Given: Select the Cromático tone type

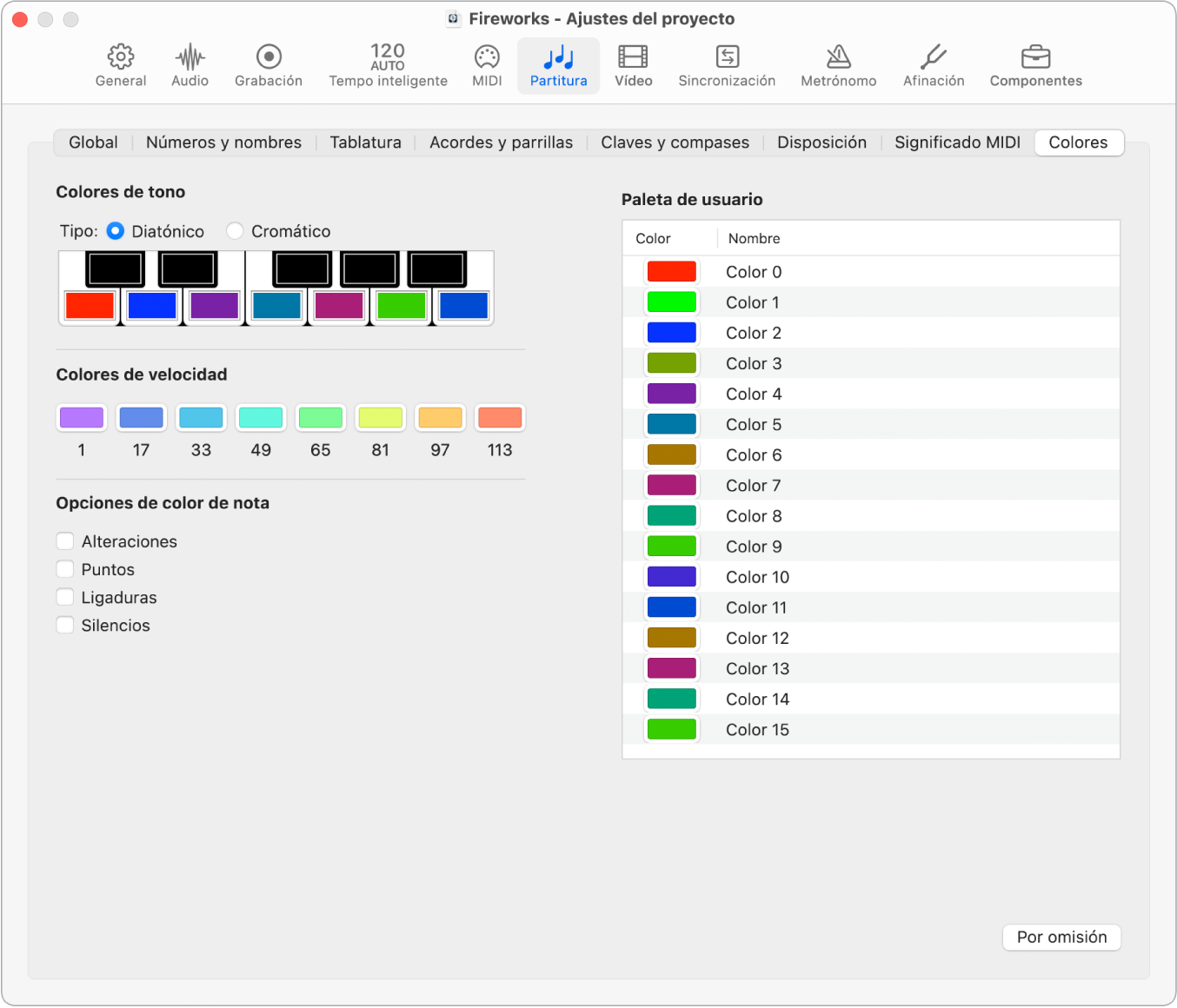Looking at the screenshot, I should tap(235, 231).
